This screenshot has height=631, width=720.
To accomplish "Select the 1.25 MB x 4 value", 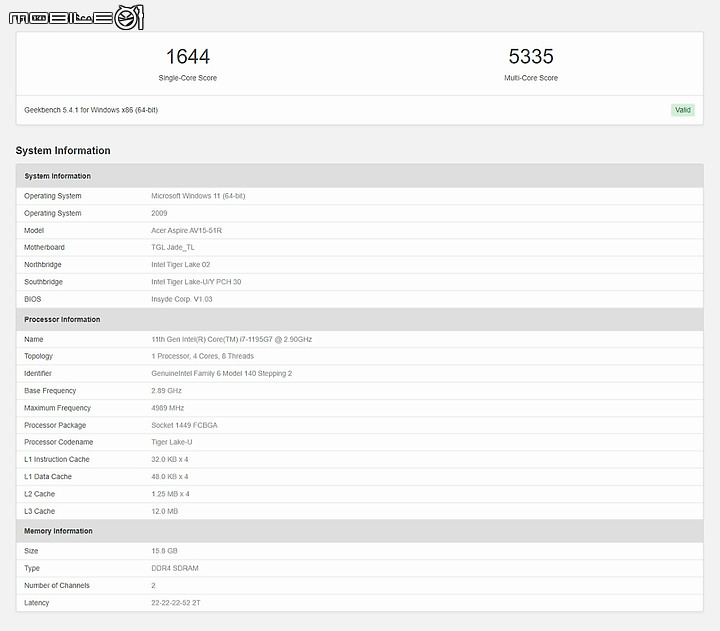I will click(x=170, y=494).
